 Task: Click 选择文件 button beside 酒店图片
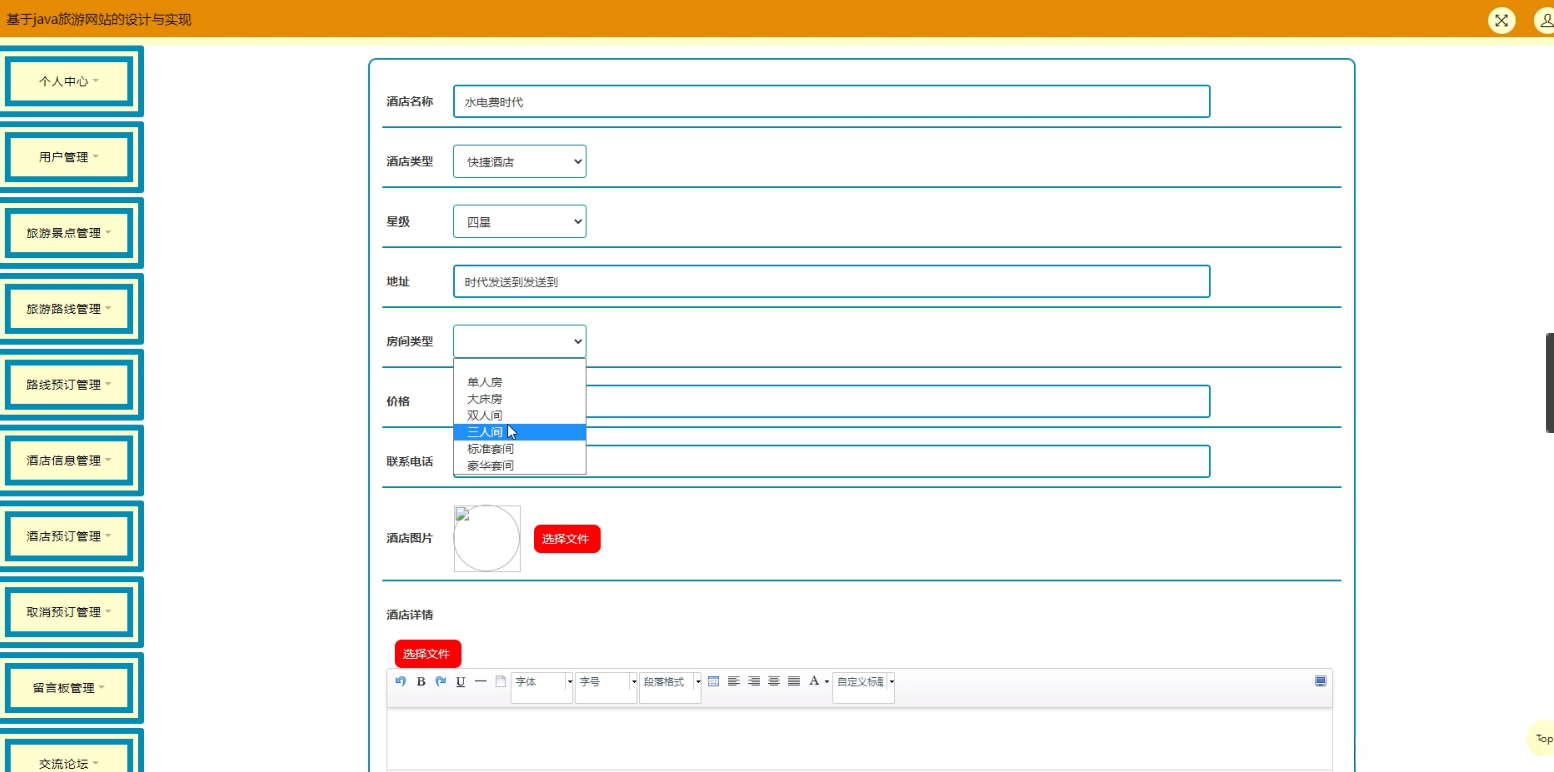click(x=567, y=539)
